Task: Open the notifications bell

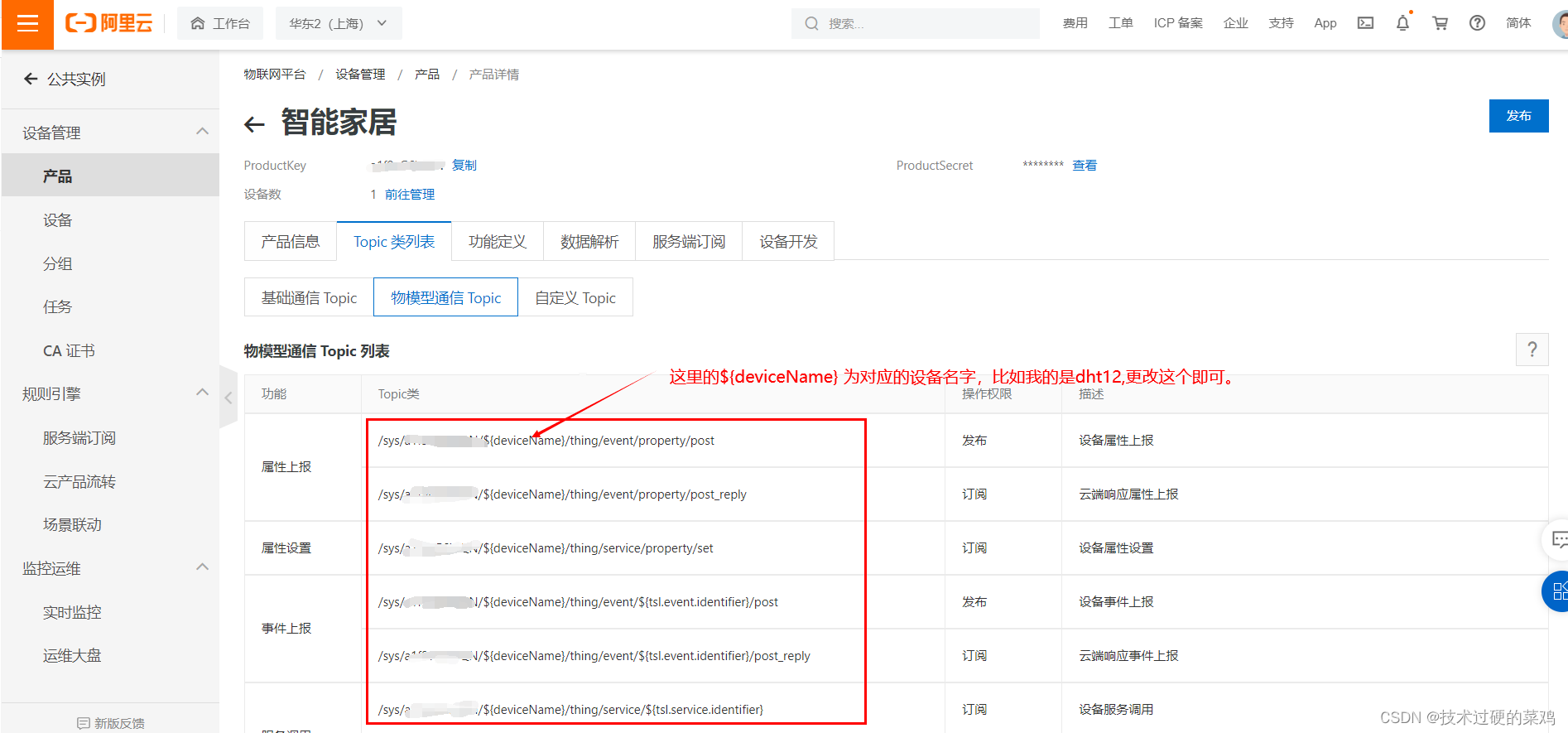Action: (1402, 23)
